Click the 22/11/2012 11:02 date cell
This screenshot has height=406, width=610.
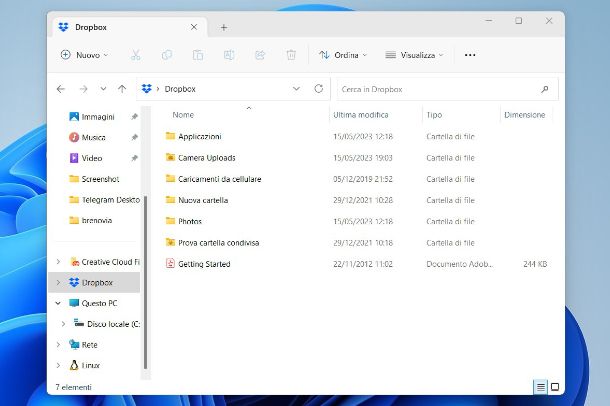(x=363, y=264)
